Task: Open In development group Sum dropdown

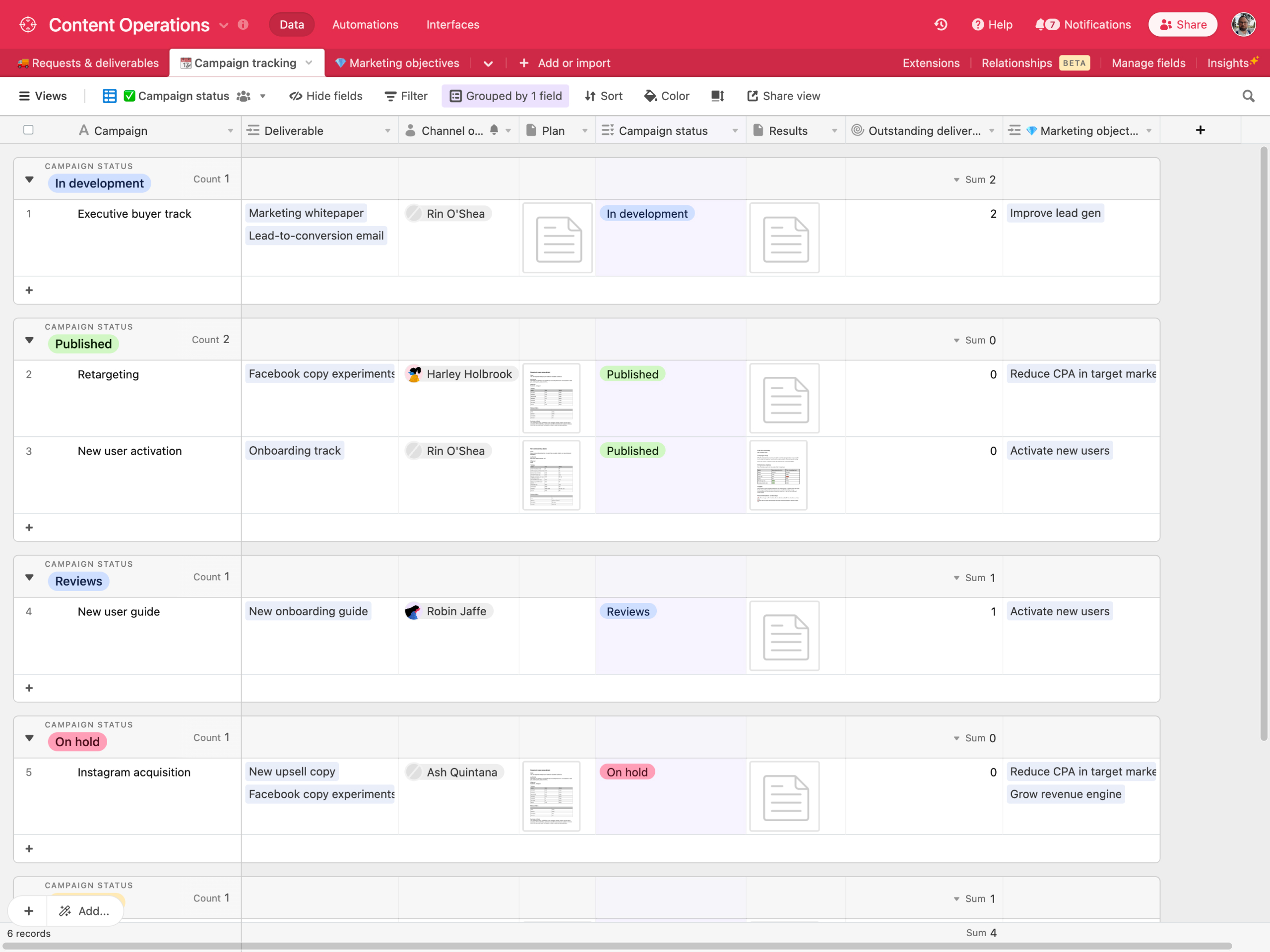Action: tap(956, 180)
